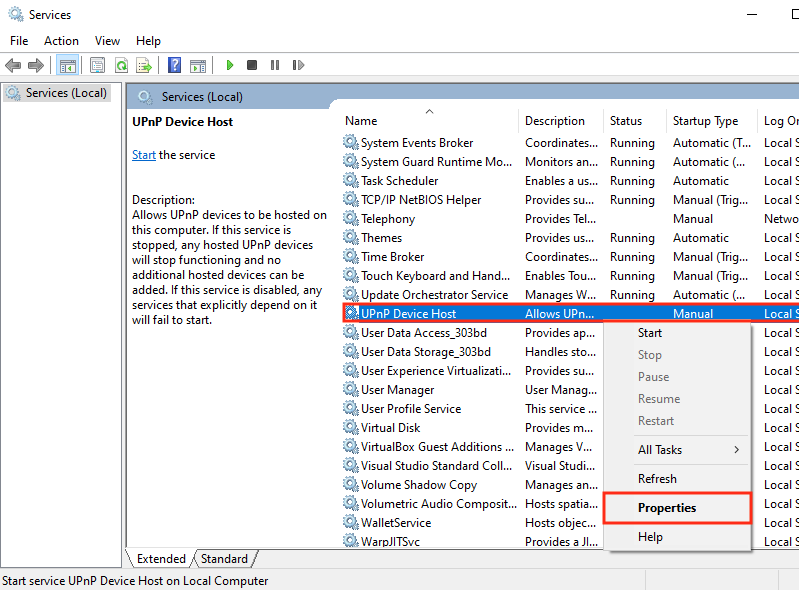Click the Restart Service toolbar icon
799x590 pixels.
tap(297, 65)
